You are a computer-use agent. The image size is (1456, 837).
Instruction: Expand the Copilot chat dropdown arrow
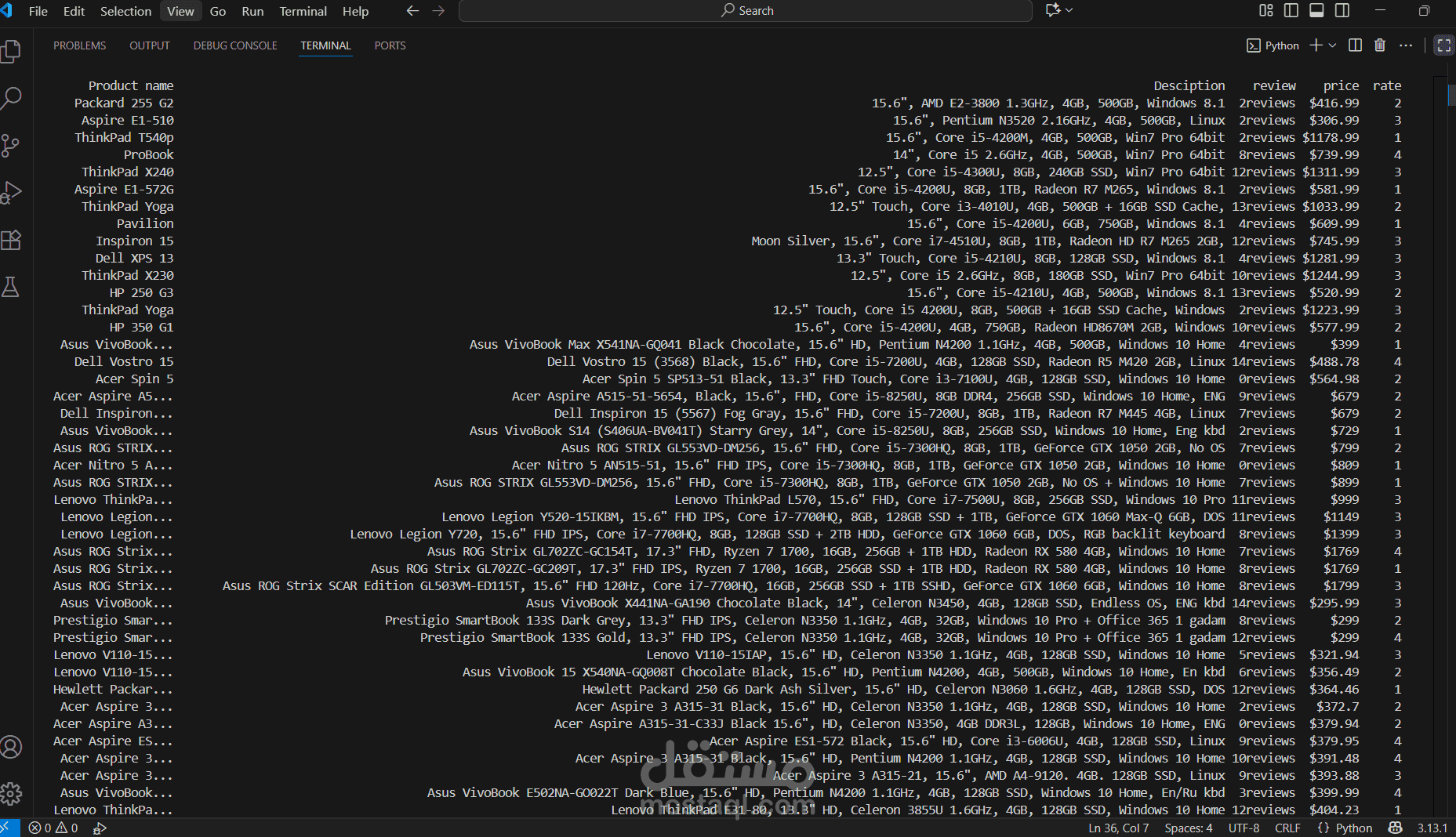pos(1069,10)
